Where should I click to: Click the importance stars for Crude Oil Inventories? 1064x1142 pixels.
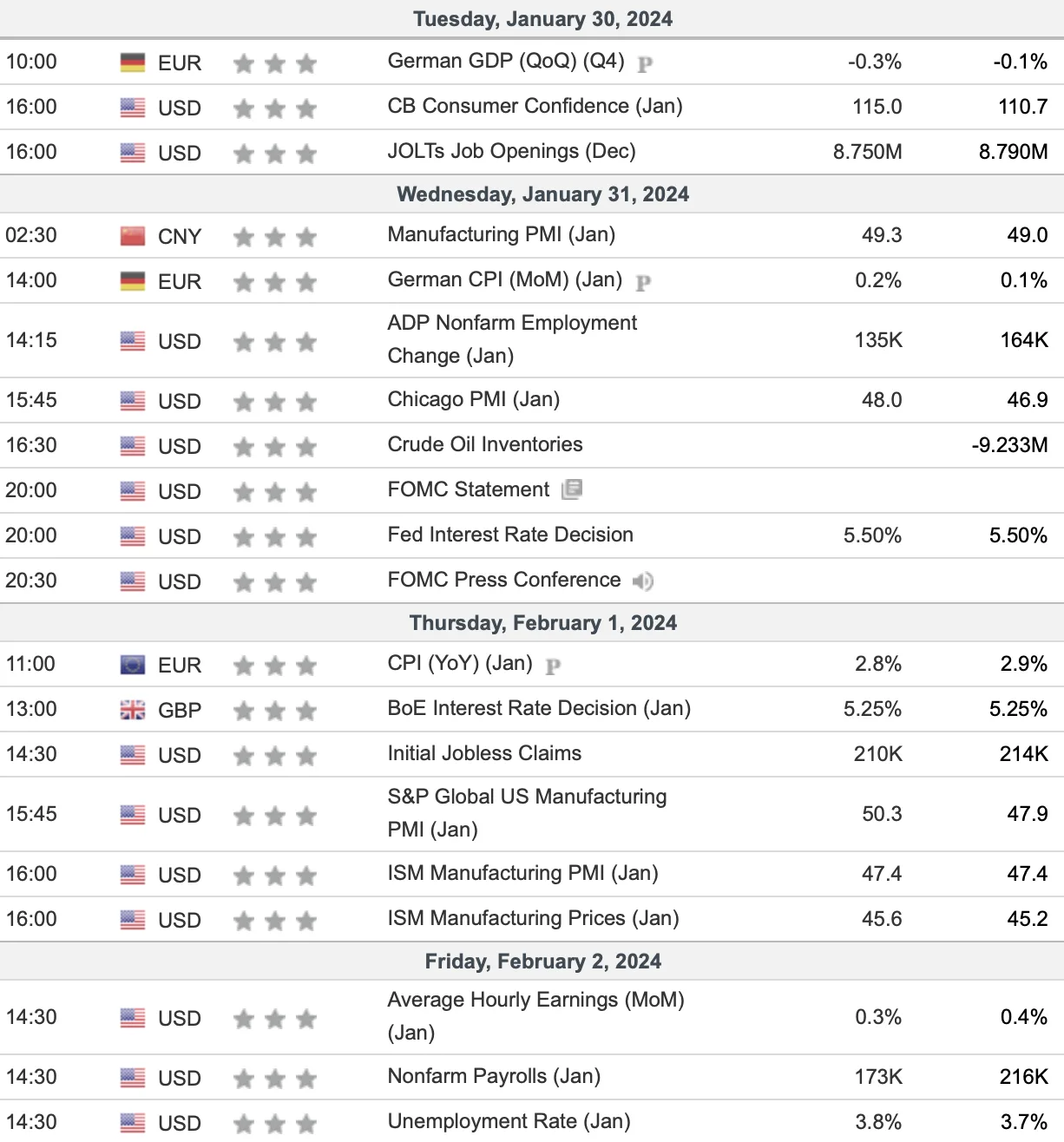point(274,446)
